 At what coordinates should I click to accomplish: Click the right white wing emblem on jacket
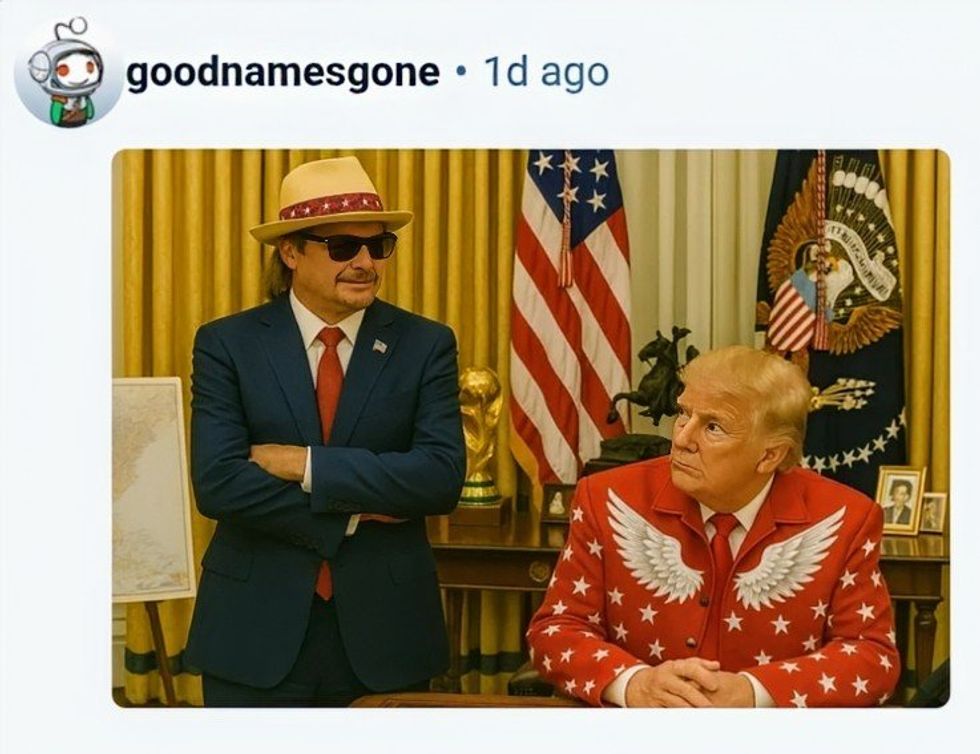[789, 558]
